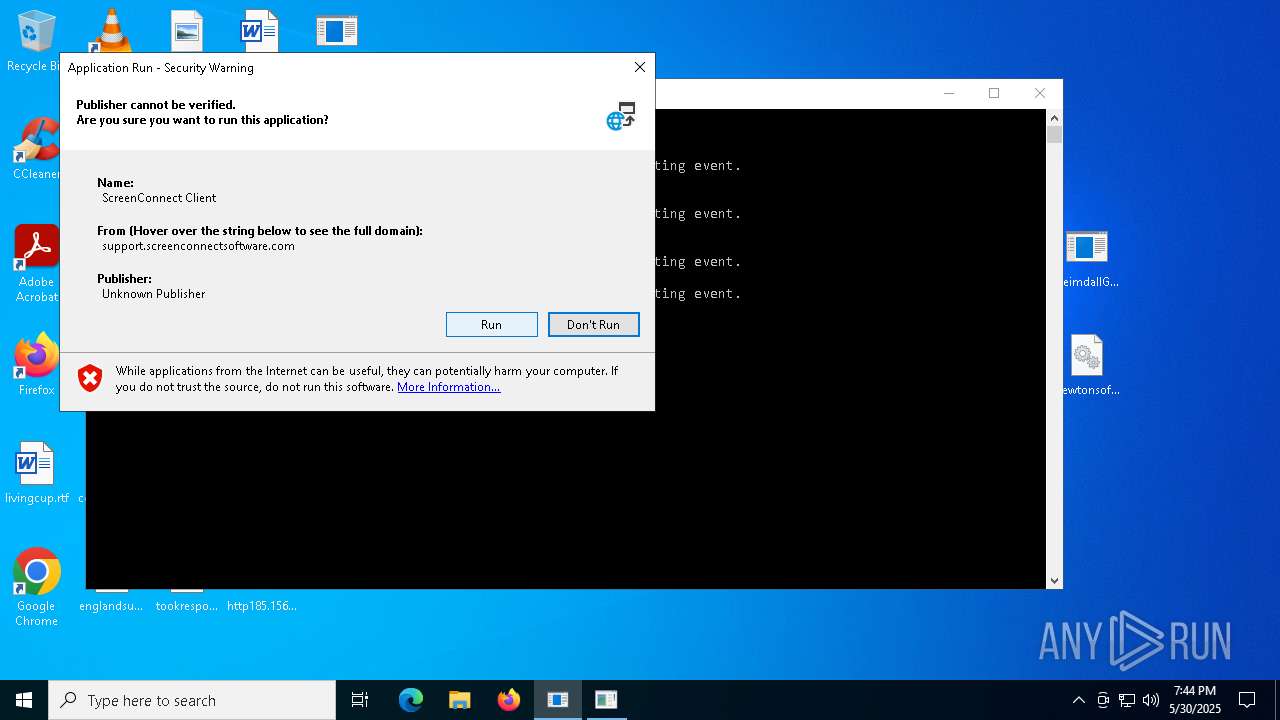The height and width of the screenshot is (720, 1280).
Task: Select the desktop file ending in eimdallG...
Action: tap(1088, 258)
